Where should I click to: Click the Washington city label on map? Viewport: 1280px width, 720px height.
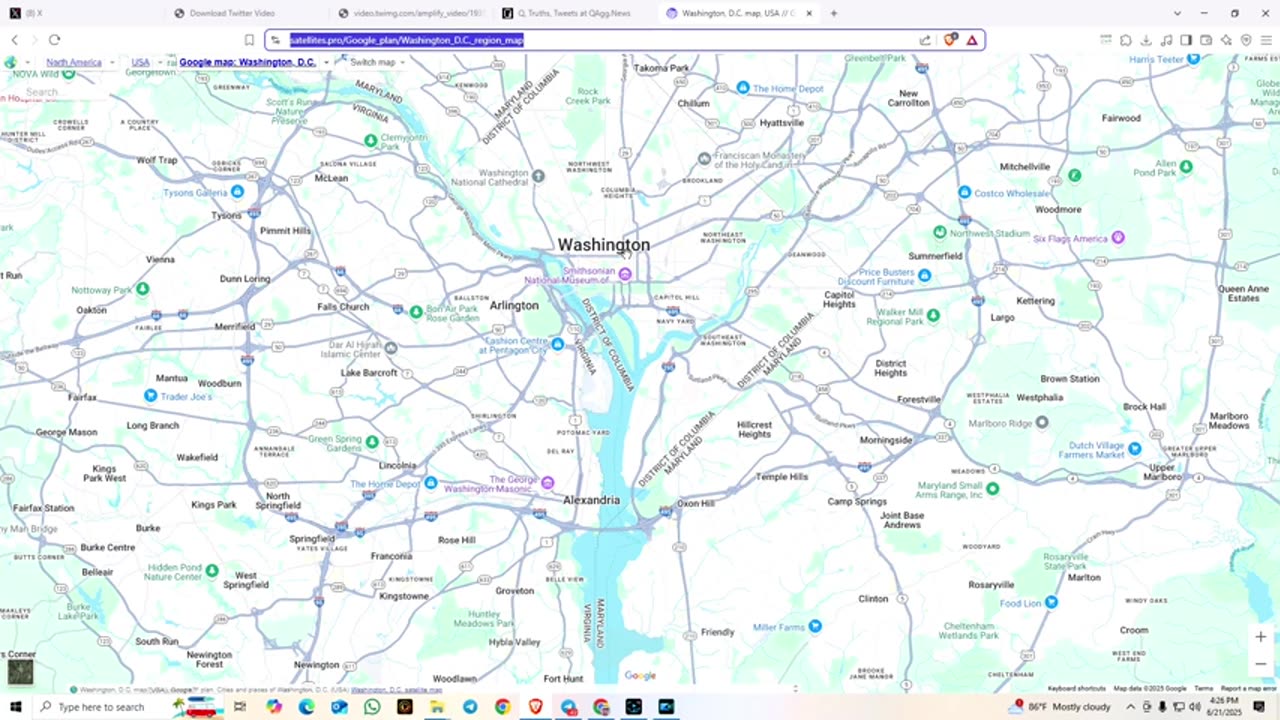[x=603, y=245]
